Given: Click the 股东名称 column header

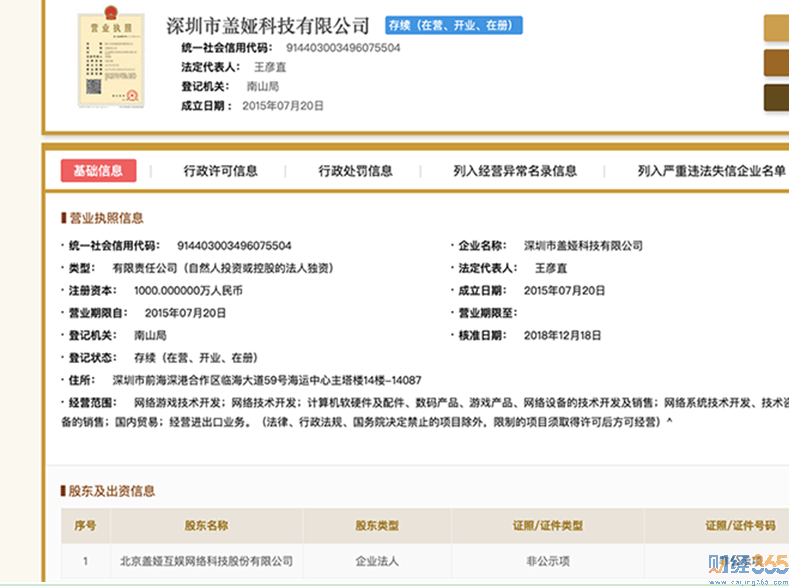Looking at the screenshot, I should pos(206,526).
